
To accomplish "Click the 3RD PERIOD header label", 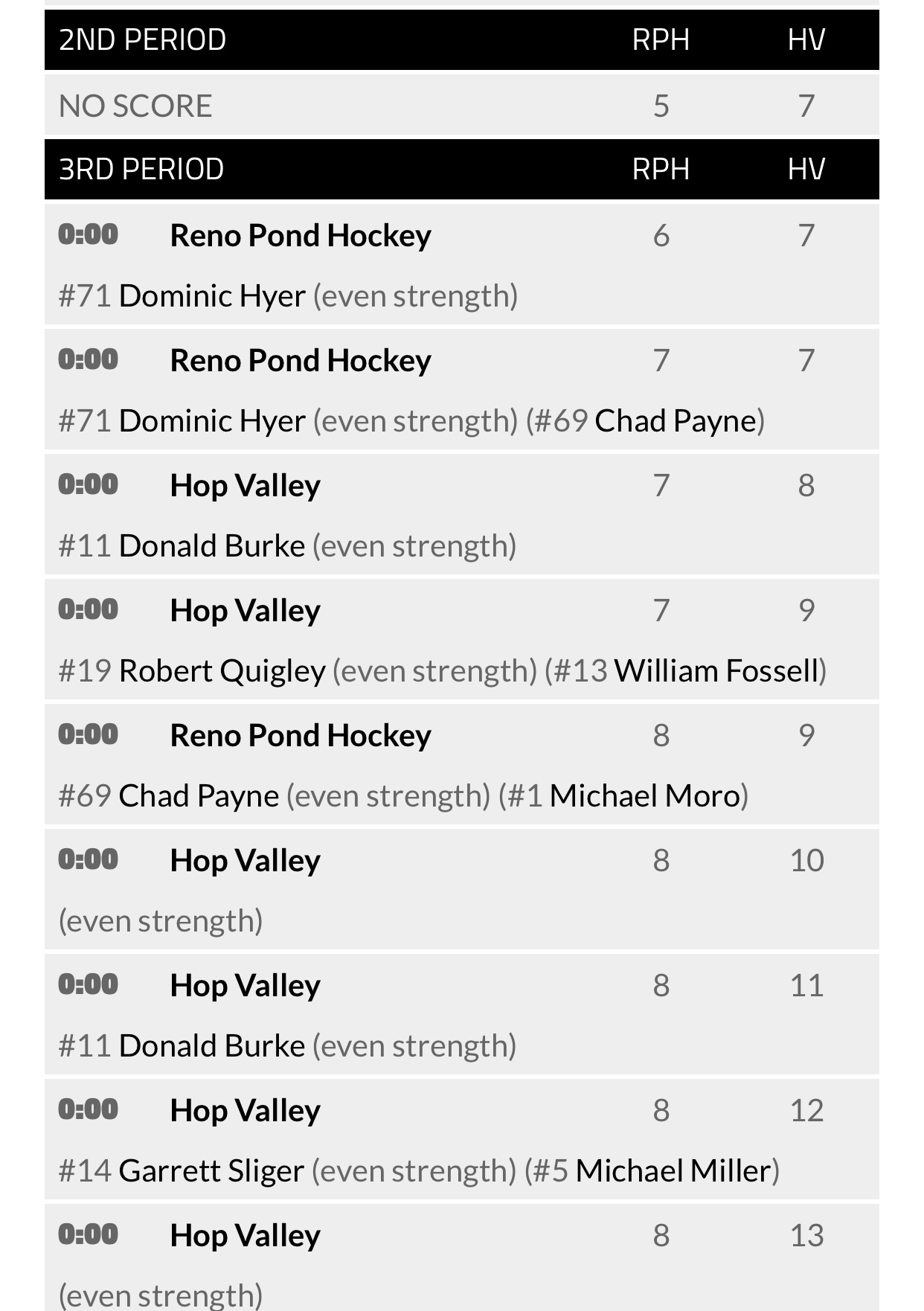I will click(x=141, y=170).
